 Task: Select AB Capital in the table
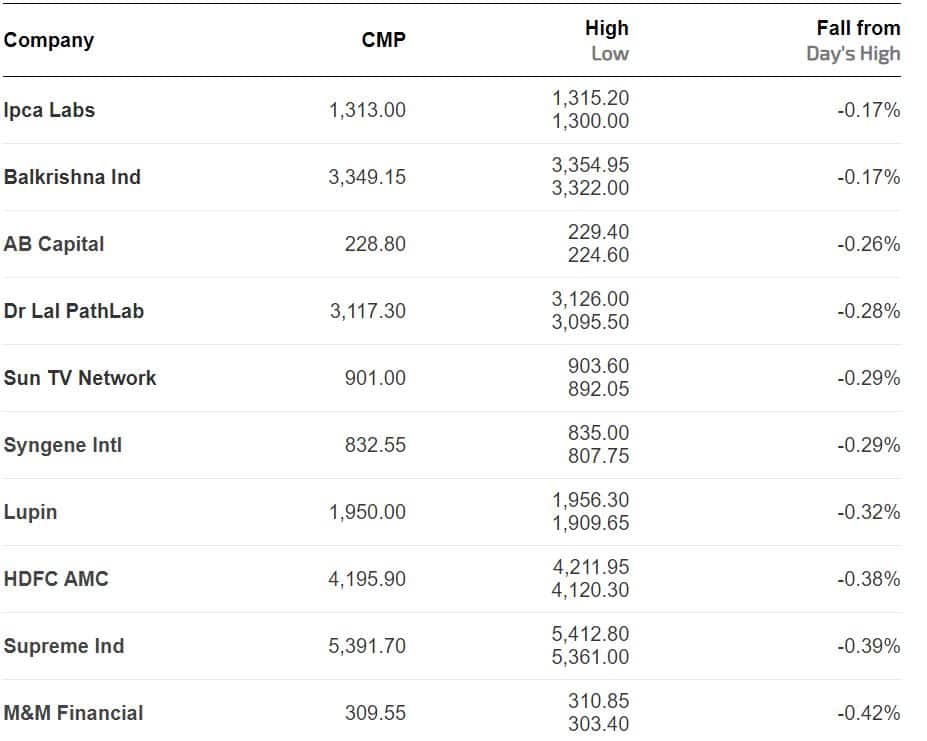pos(54,244)
